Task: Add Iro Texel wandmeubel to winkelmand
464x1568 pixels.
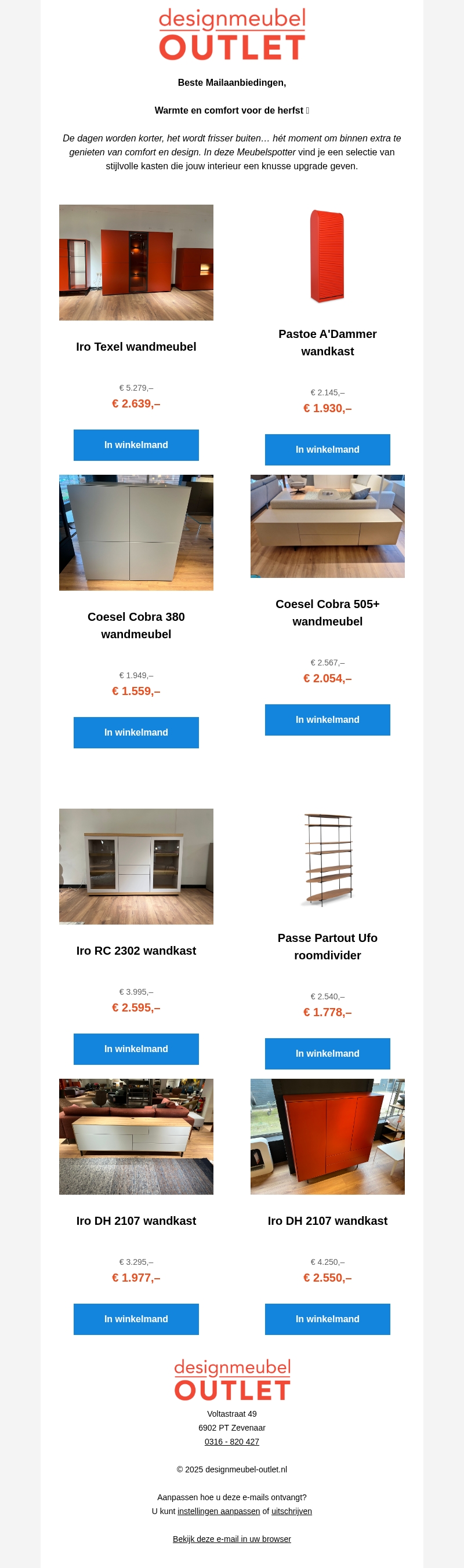Action: click(136, 445)
